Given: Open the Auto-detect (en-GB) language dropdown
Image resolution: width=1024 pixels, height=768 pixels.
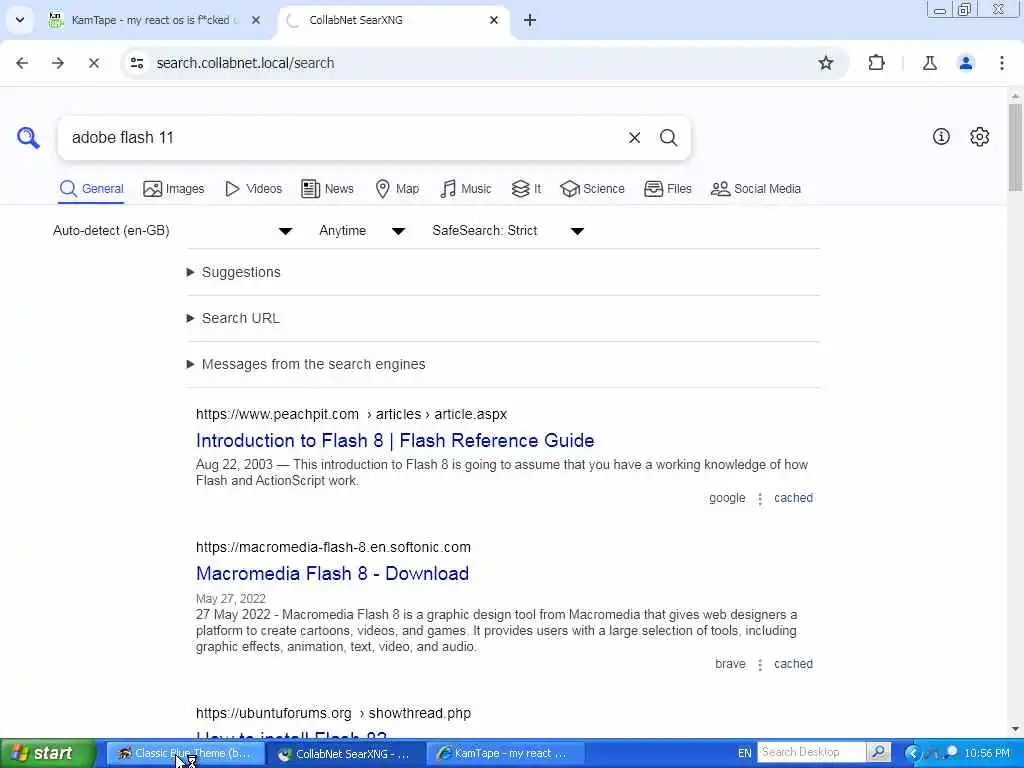Looking at the screenshot, I should tap(173, 231).
